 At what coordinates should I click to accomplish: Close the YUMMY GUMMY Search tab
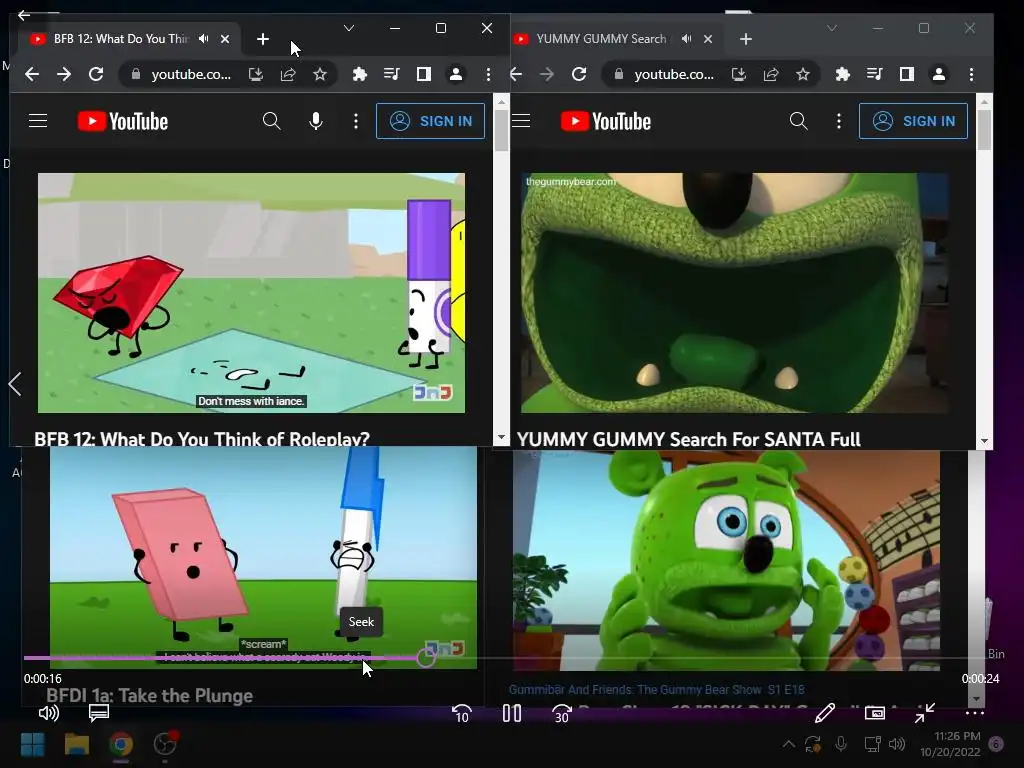(708, 39)
